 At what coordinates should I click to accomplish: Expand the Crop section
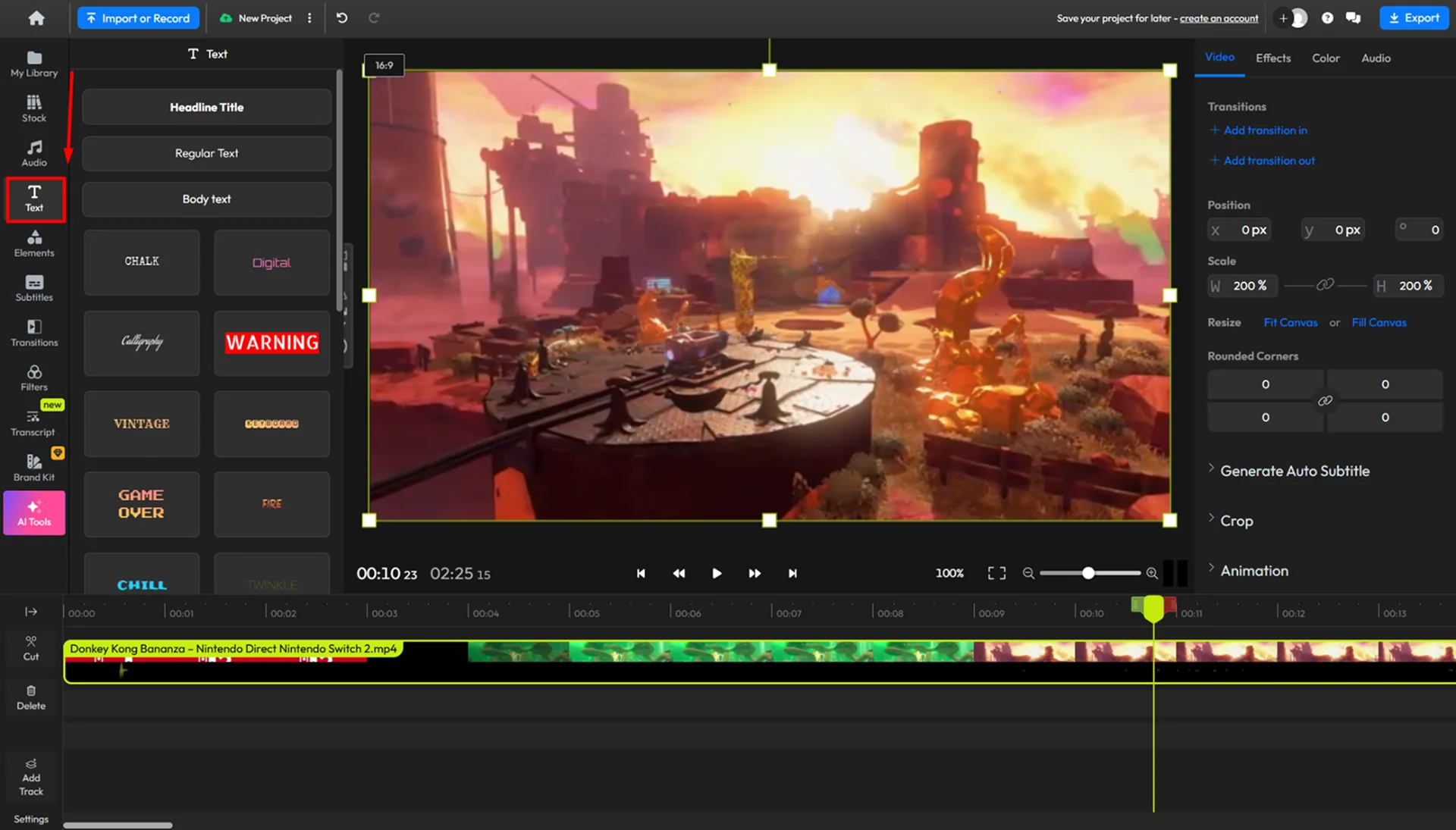pos(1236,521)
